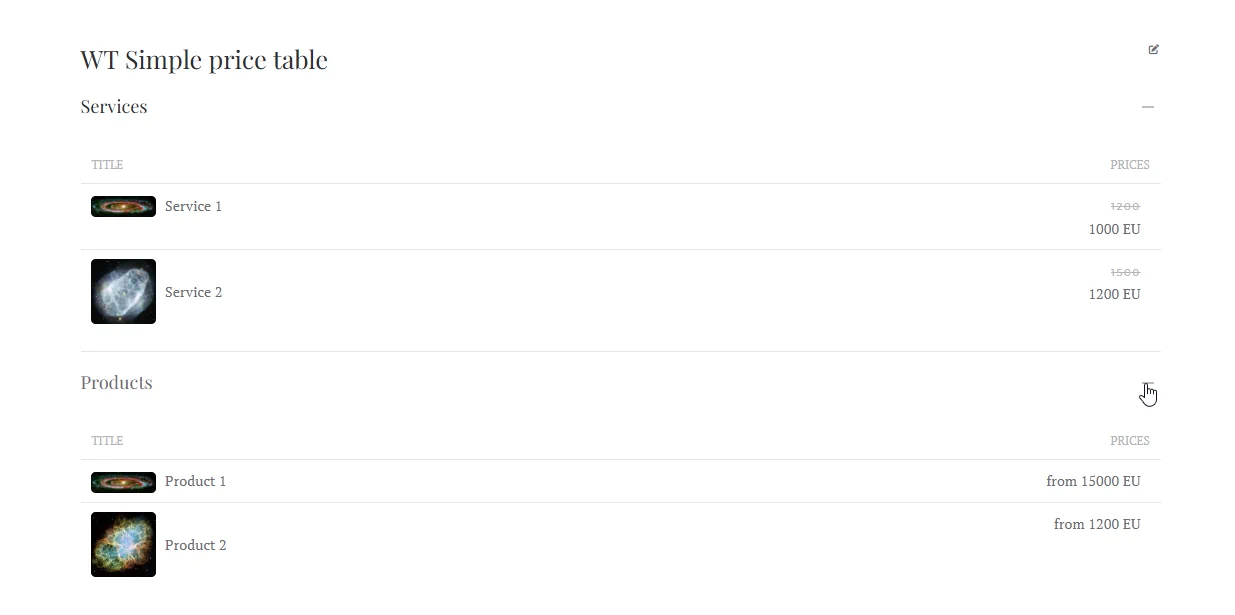The width and height of the screenshot is (1235, 615).
Task: Click the from 1200 EU product price
Action: click(x=1096, y=524)
